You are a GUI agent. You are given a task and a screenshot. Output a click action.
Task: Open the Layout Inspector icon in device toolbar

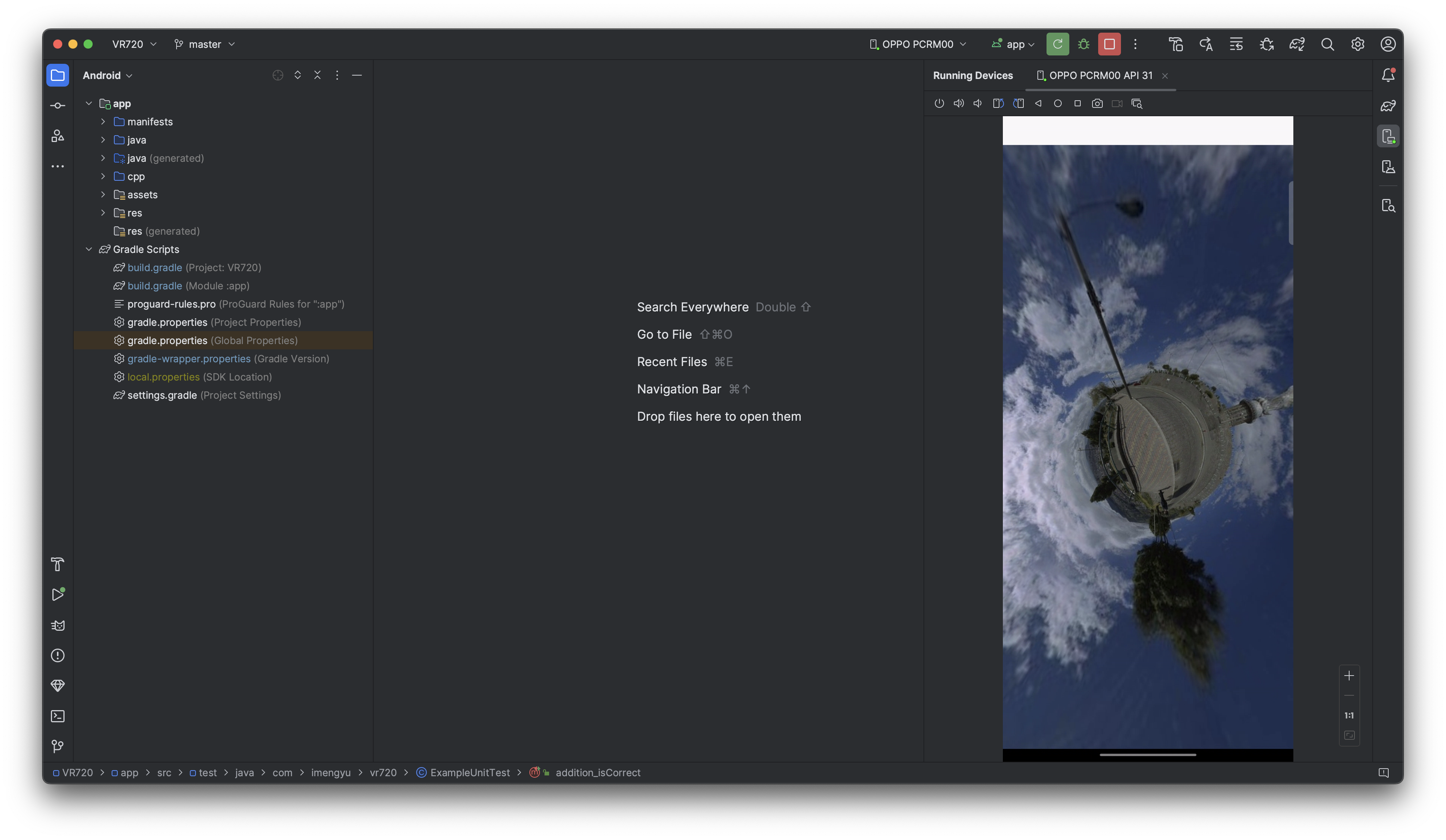[1136, 103]
